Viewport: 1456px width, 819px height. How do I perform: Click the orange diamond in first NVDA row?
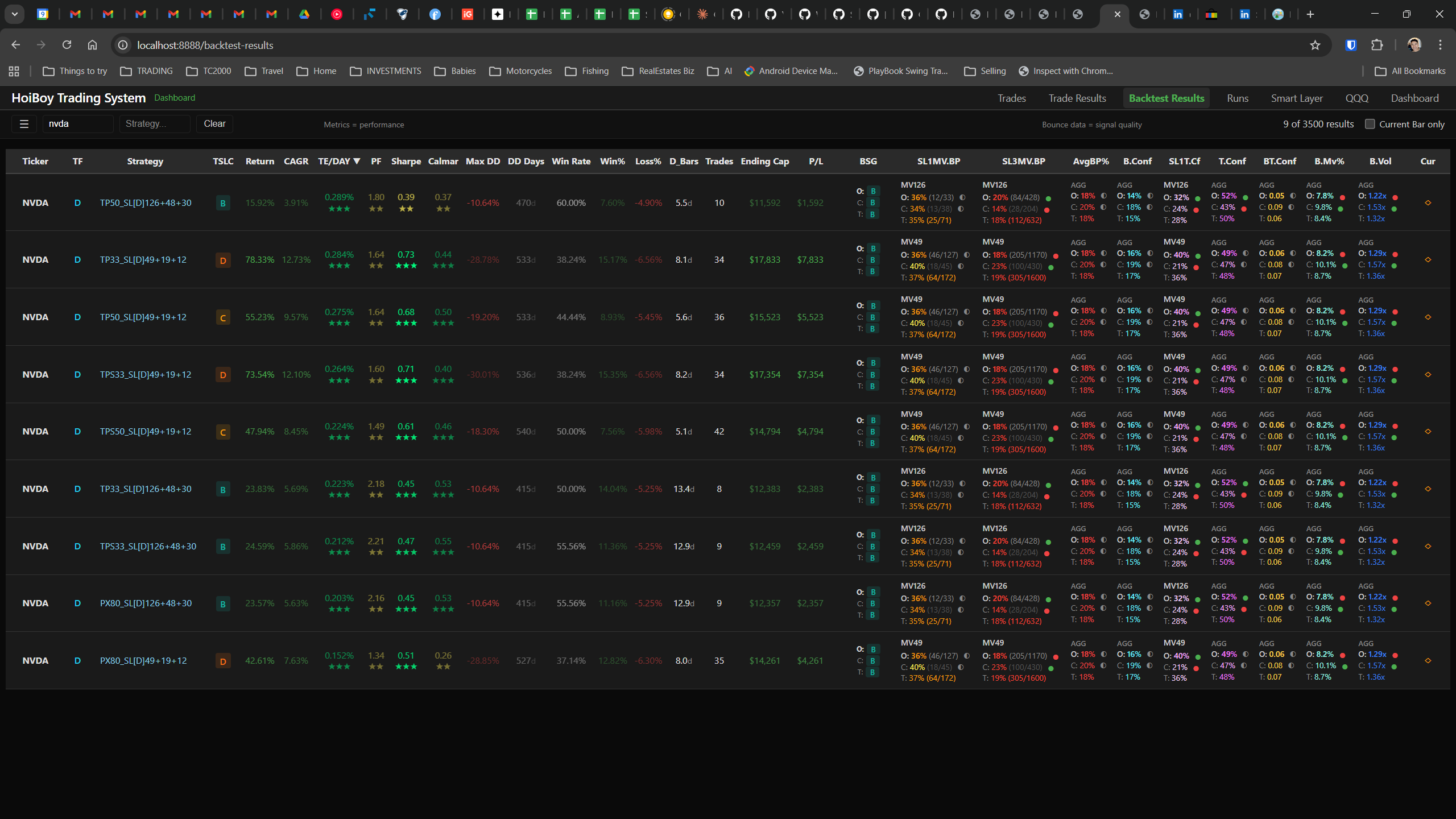point(1428,203)
